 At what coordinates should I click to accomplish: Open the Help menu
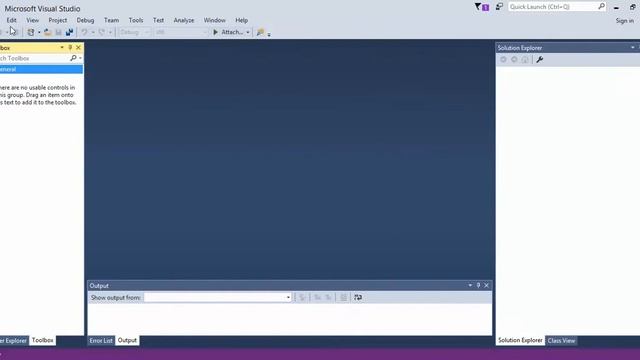click(x=242, y=20)
